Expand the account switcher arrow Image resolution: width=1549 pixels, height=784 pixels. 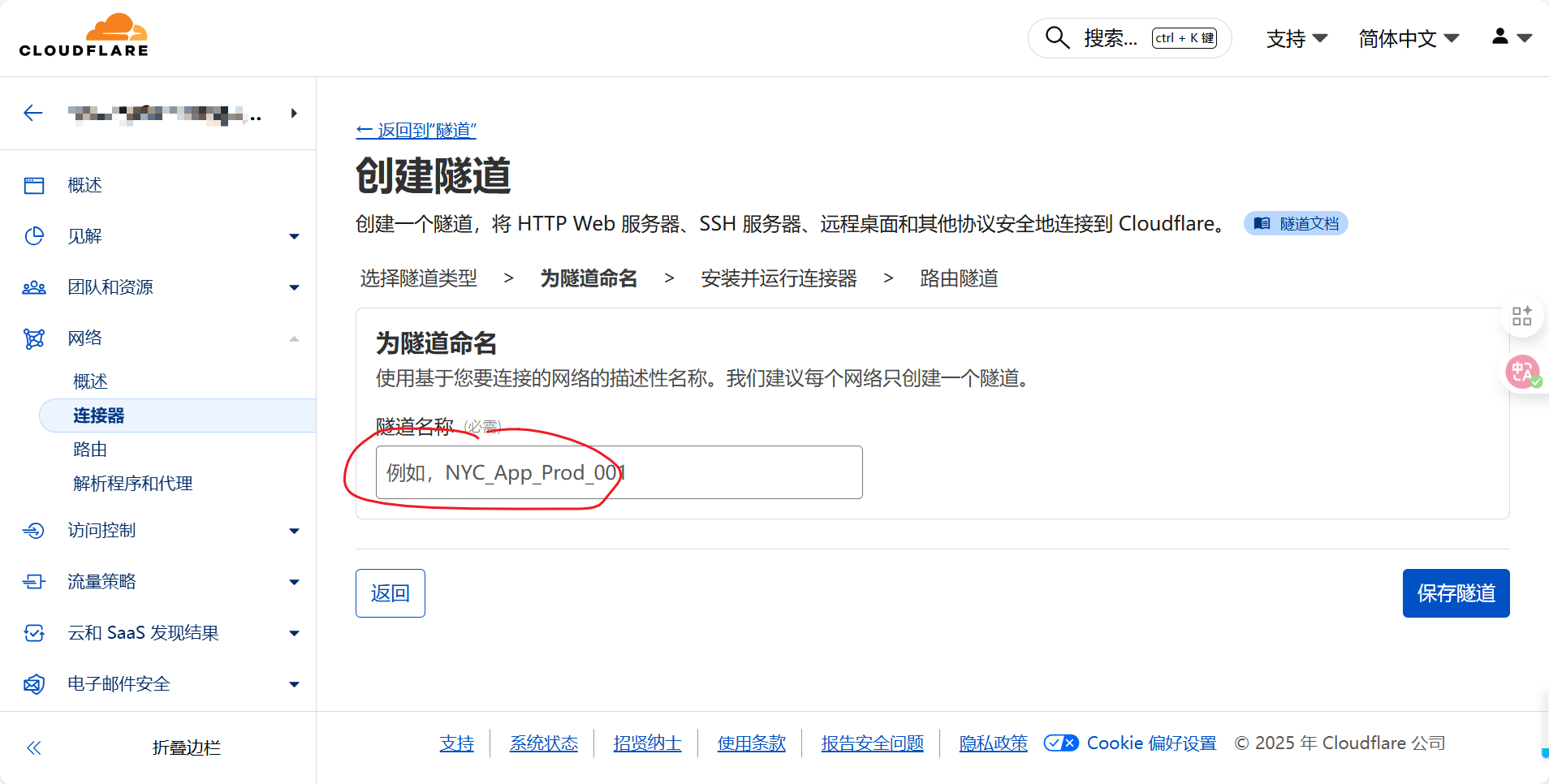pyautogui.click(x=294, y=114)
